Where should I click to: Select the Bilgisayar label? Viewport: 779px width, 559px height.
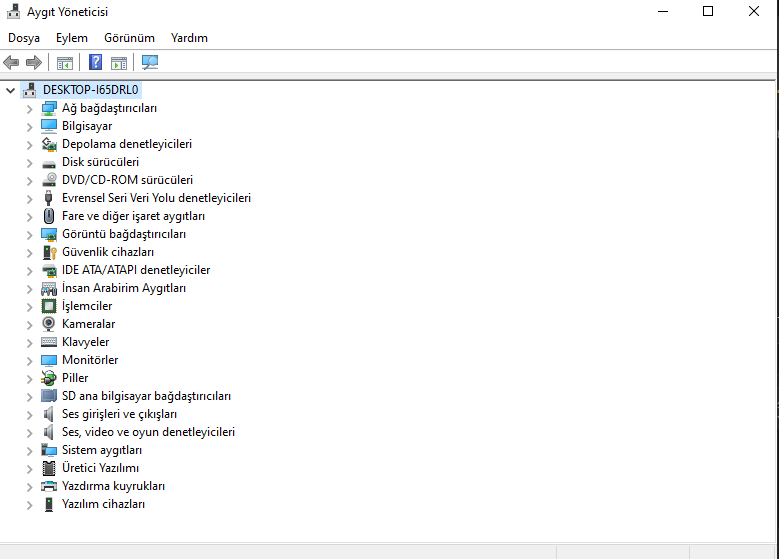pos(87,126)
